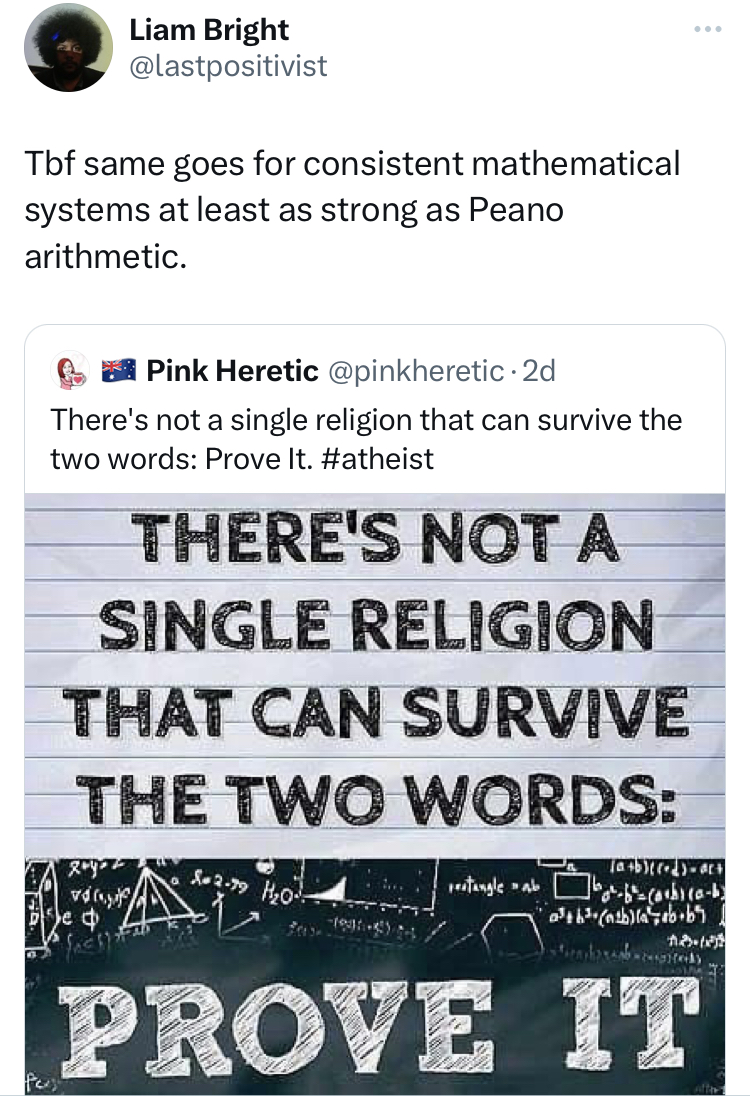Click the 'SINGLE RELIGION' line in the meme
Viewport: 750px width, 1103px height.
374,627
